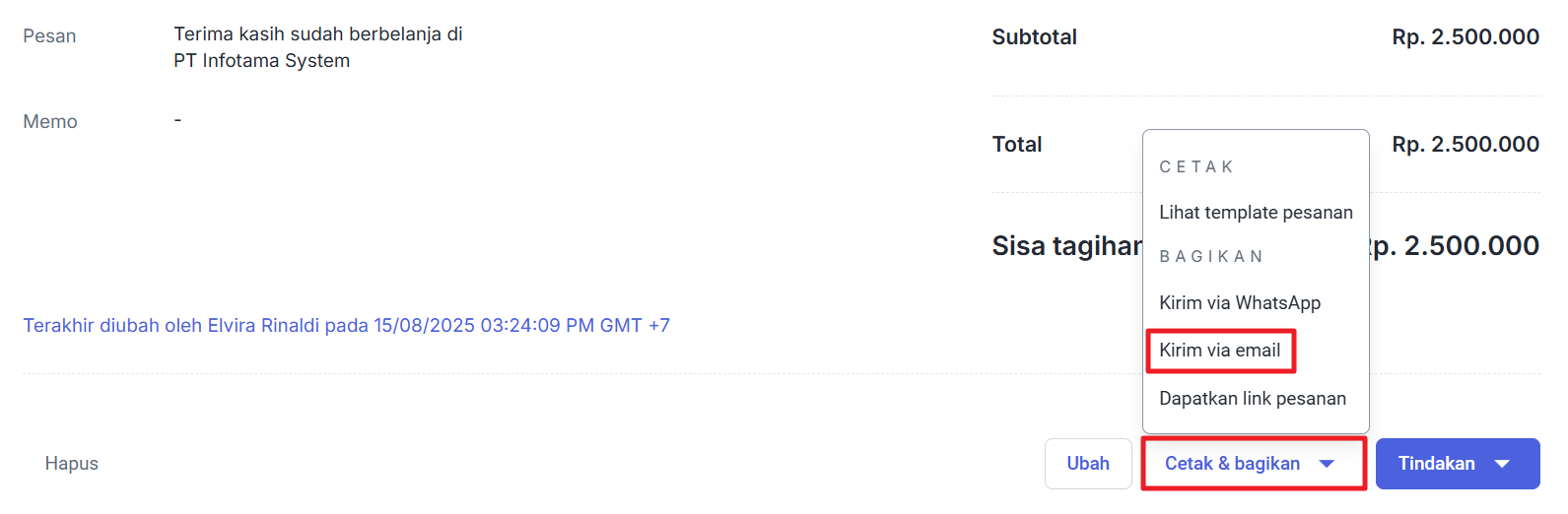Click the BAGIKAN section header
This screenshot has height=514, width=1568.
click(1210, 257)
